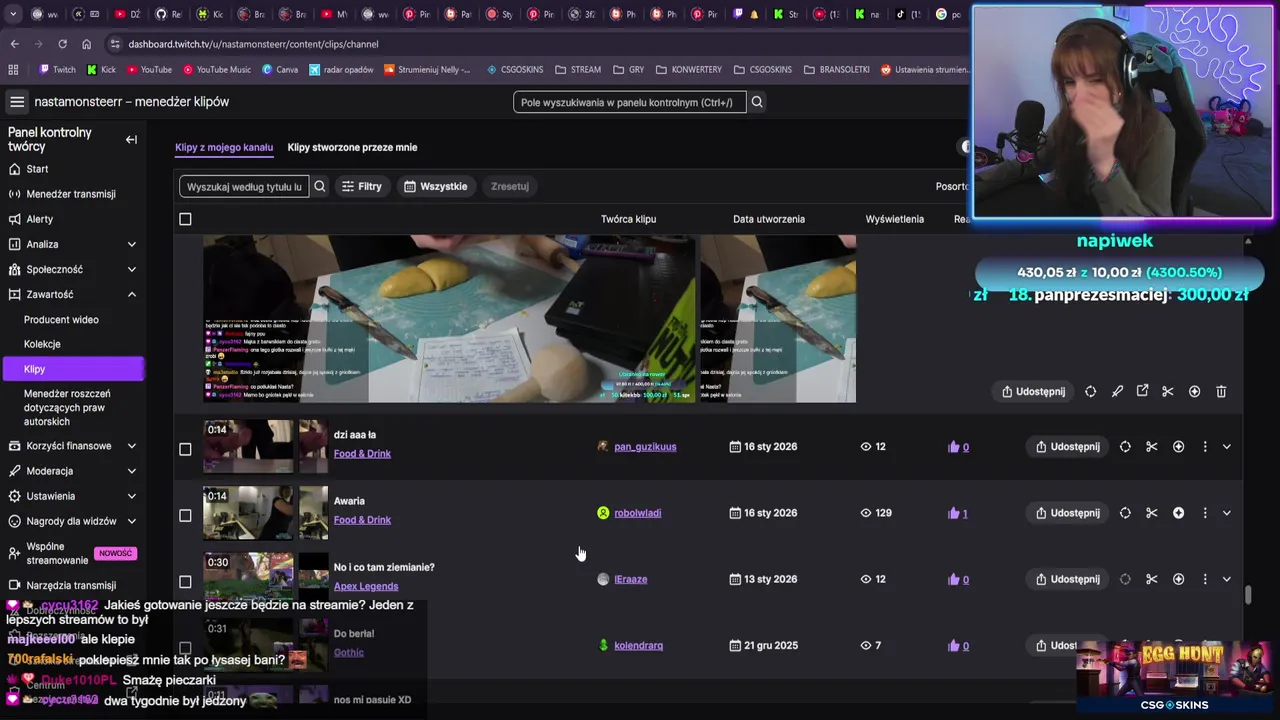Edit the expanded clip with pencil icon

pos(1117,392)
